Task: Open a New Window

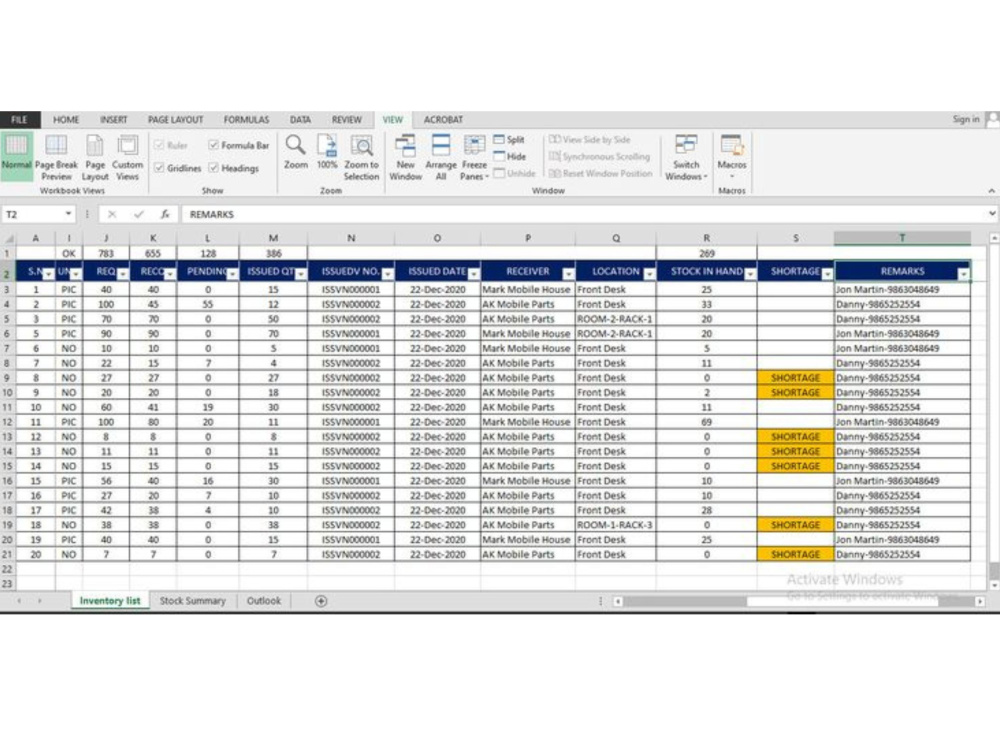Action: coord(406,158)
